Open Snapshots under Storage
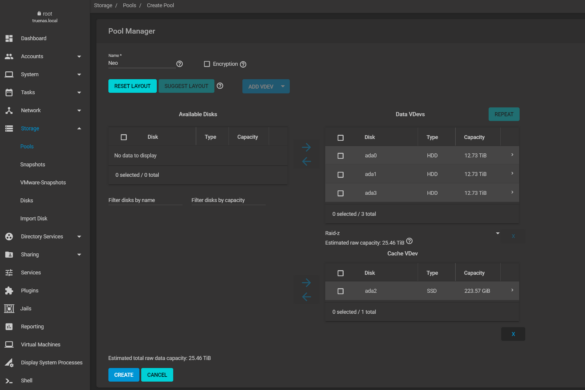Viewport: 585px width, 390px height. pyautogui.click(x=32, y=165)
